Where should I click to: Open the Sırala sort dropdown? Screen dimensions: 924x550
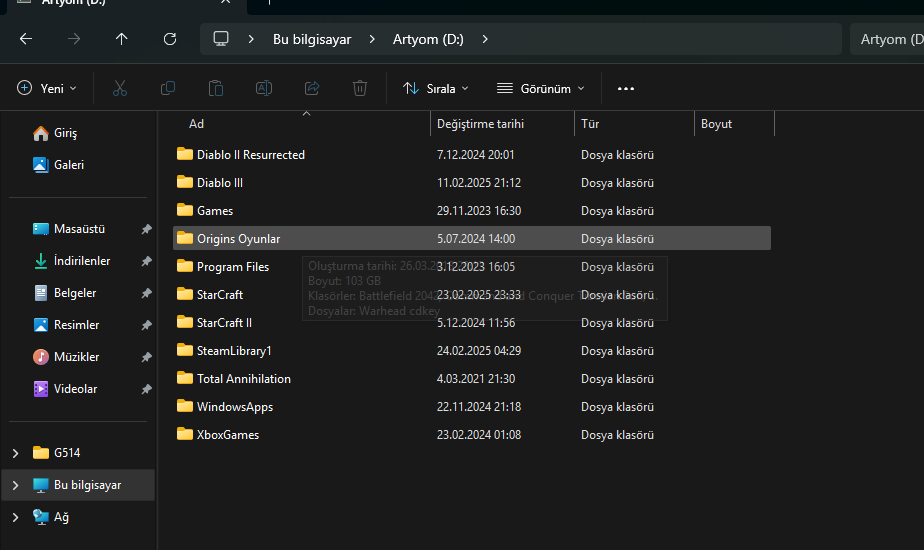point(436,88)
